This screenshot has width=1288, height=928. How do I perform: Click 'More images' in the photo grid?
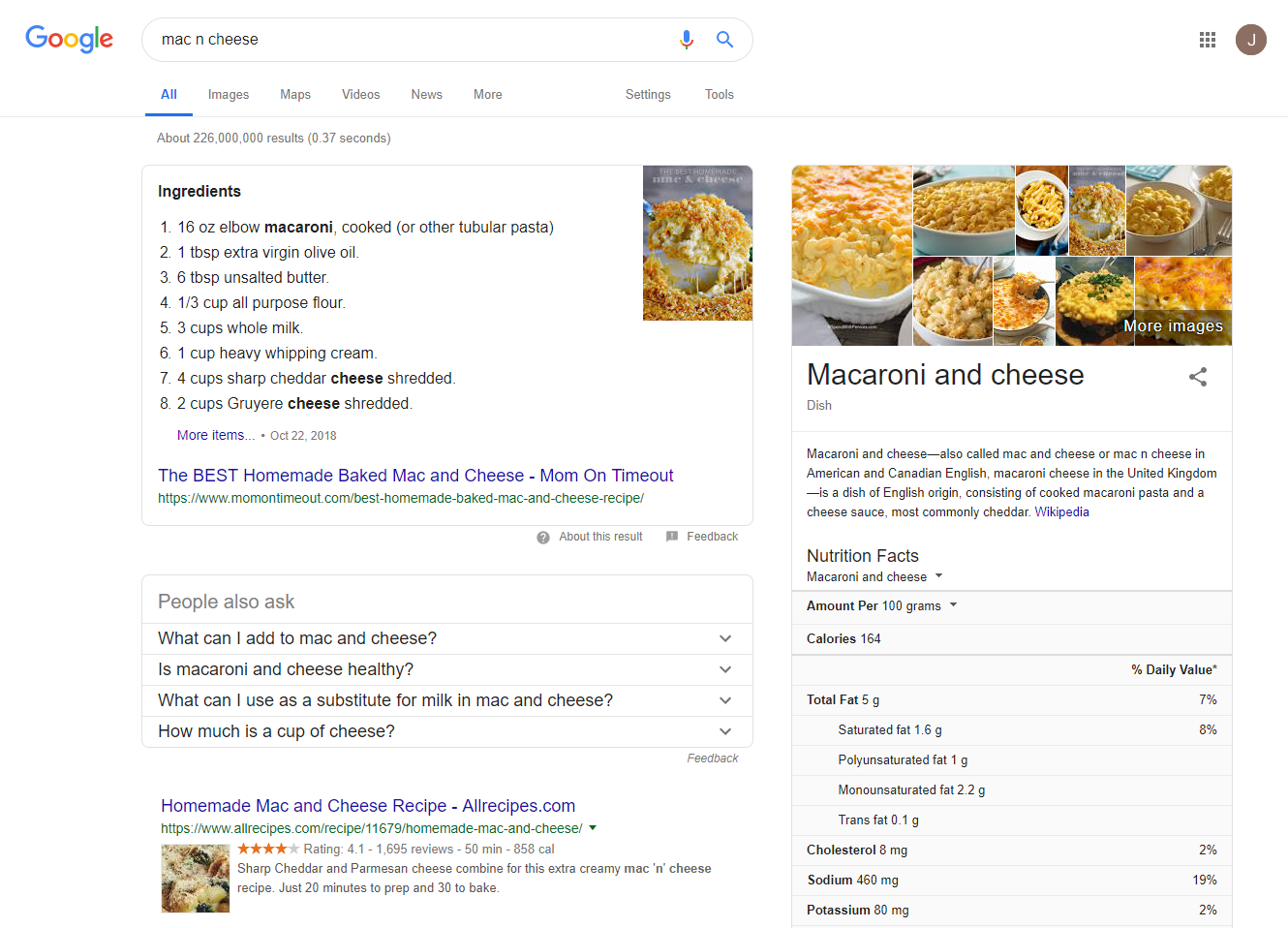[x=1174, y=325]
